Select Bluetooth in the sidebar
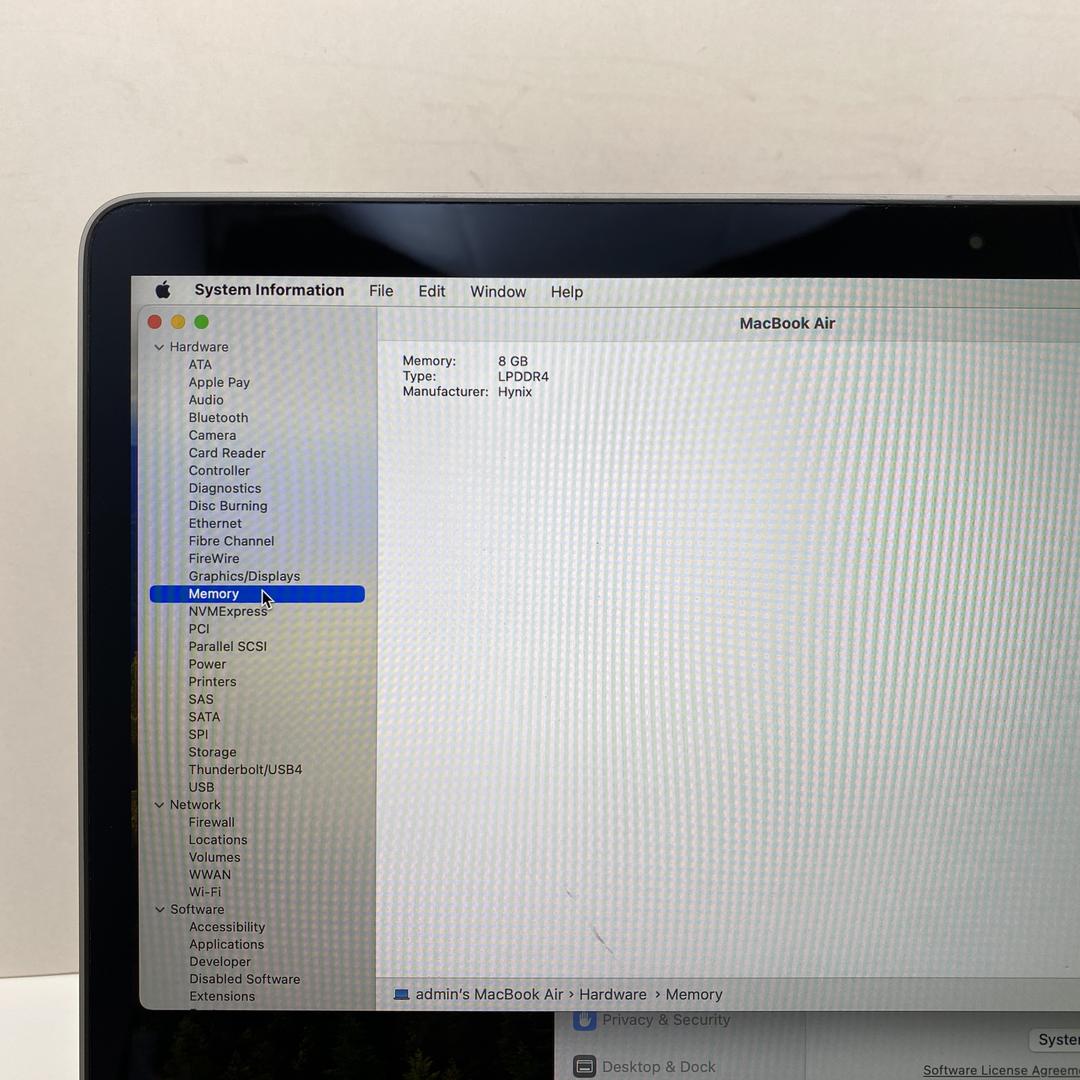This screenshot has height=1080, width=1080. [x=218, y=417]
